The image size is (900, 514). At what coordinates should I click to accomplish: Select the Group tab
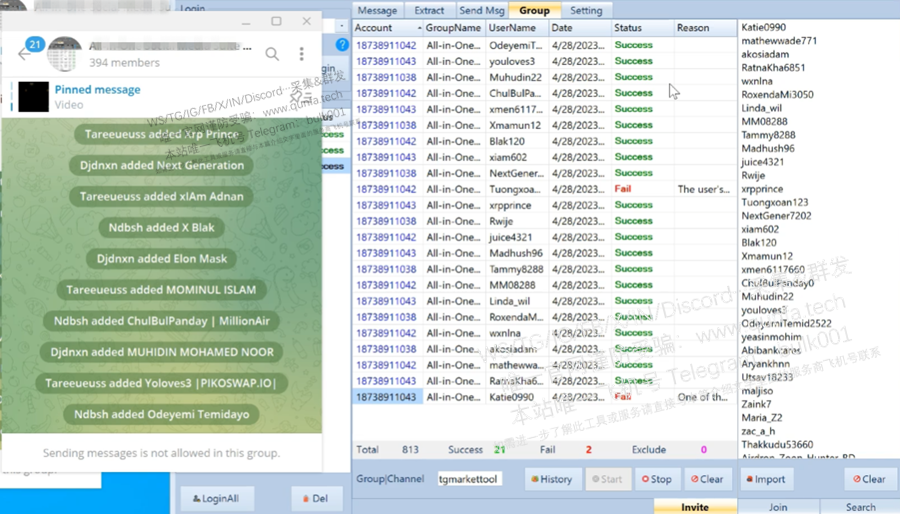click(x=534, y=10)
